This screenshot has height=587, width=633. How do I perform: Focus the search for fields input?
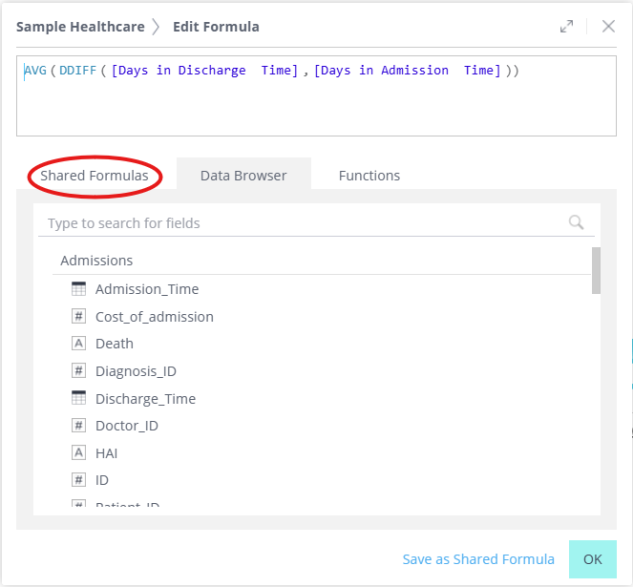(300, 223)
